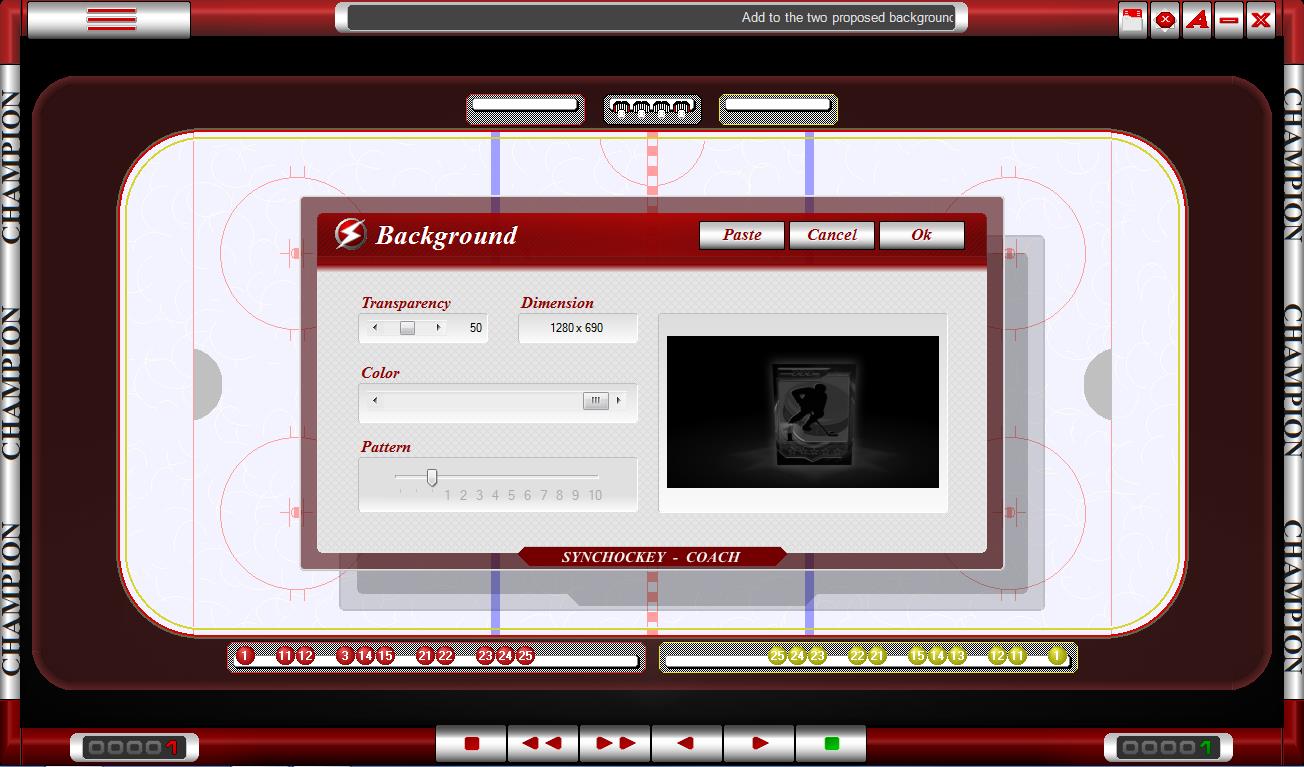Viewport: 1304px width, 767px height.
Task: Click the red letter A icon
Action: click(x=1197, y=20)
